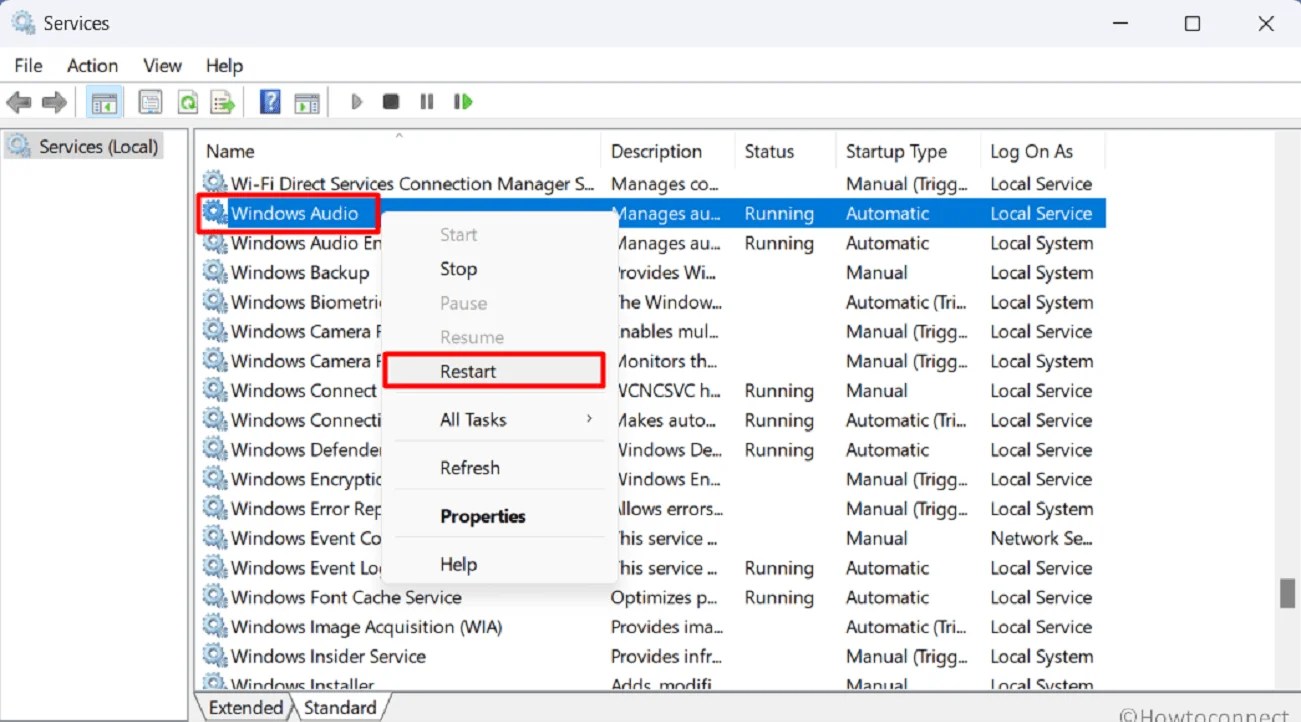Open Properties via the toolbar properties icon
This screenshot has height=722, width=1301.
[x=150, y=101]
